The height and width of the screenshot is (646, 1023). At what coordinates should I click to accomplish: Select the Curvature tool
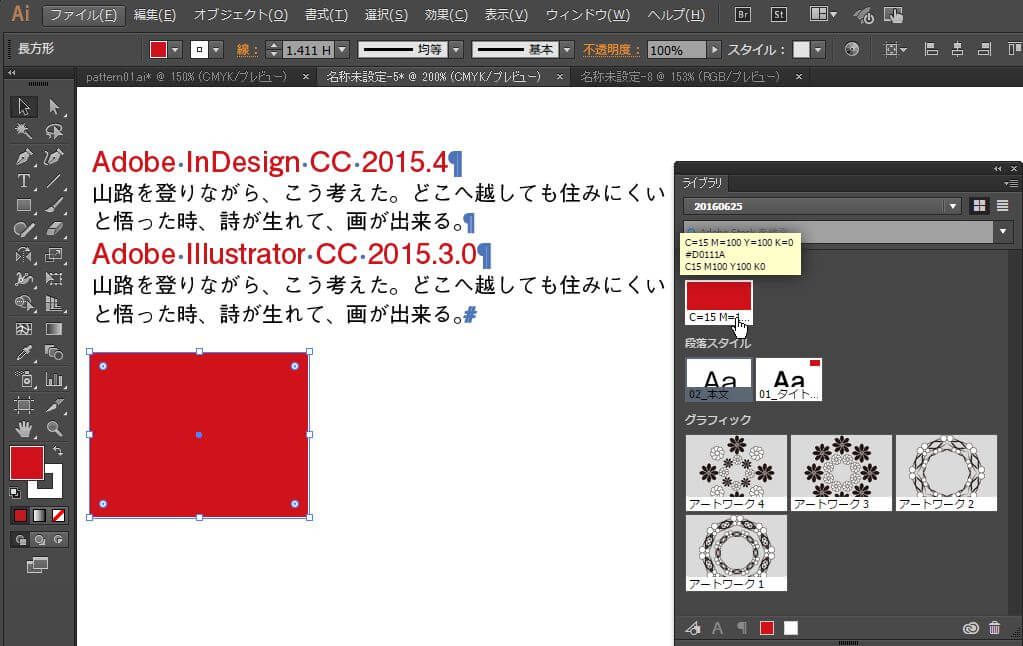[53, 157]
